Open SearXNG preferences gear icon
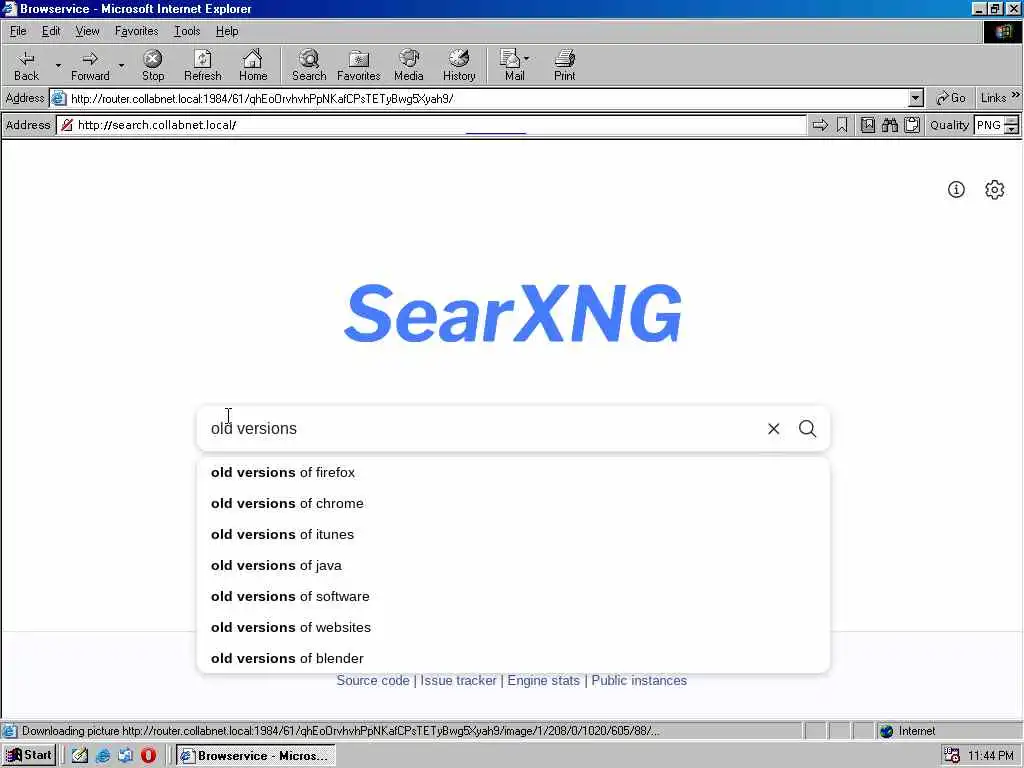The height and width of the screenshot is (768, 1024). [995, 189]
